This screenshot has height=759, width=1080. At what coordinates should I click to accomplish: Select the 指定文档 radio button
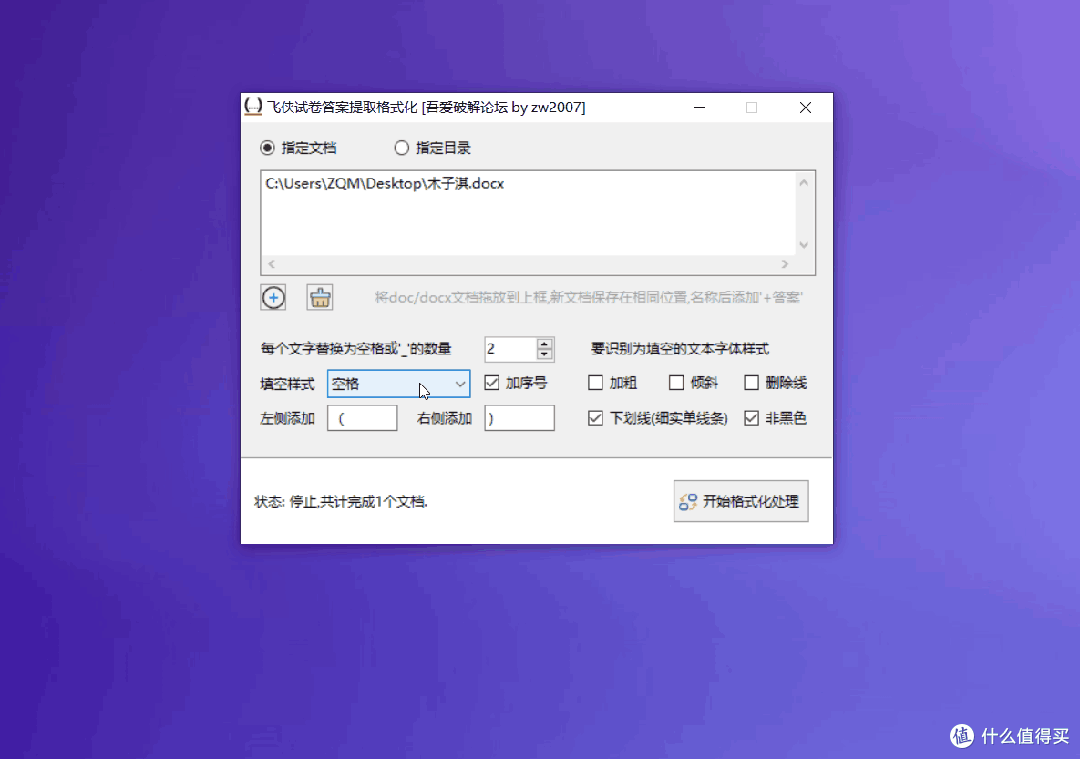[267, 147]
